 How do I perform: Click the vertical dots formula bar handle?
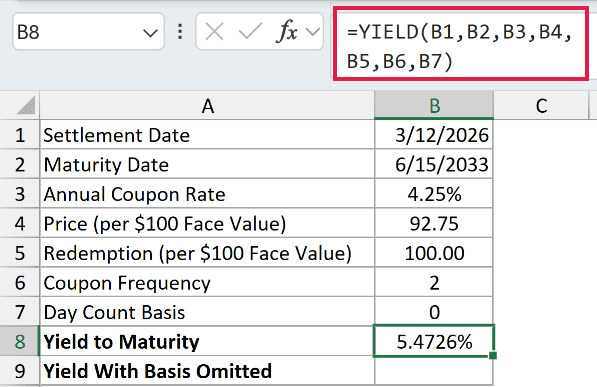(x=180, y=32)
